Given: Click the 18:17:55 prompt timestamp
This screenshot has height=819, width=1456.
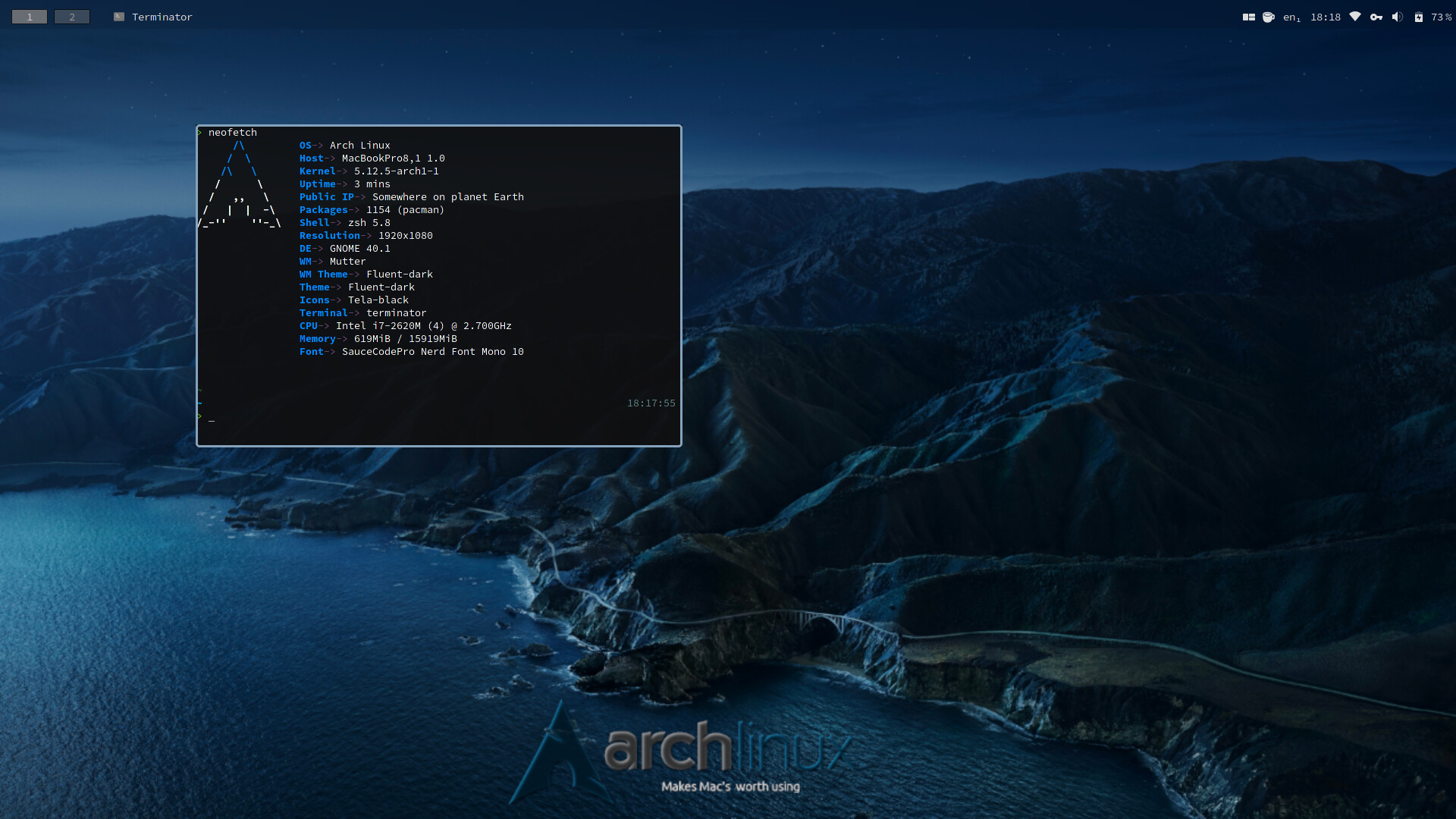Looking at the screenshot, I should coord(651,403).
